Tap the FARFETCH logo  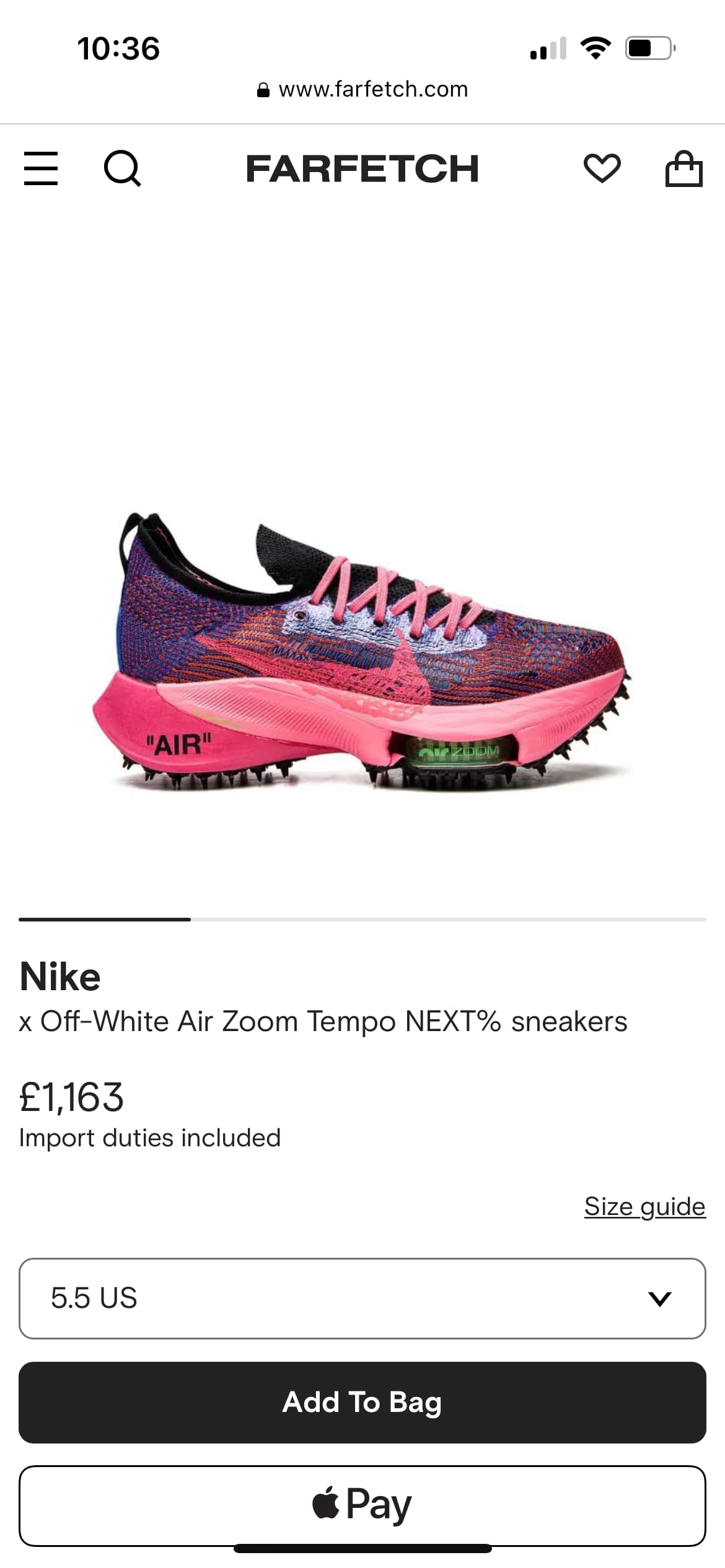click(362, 168)
